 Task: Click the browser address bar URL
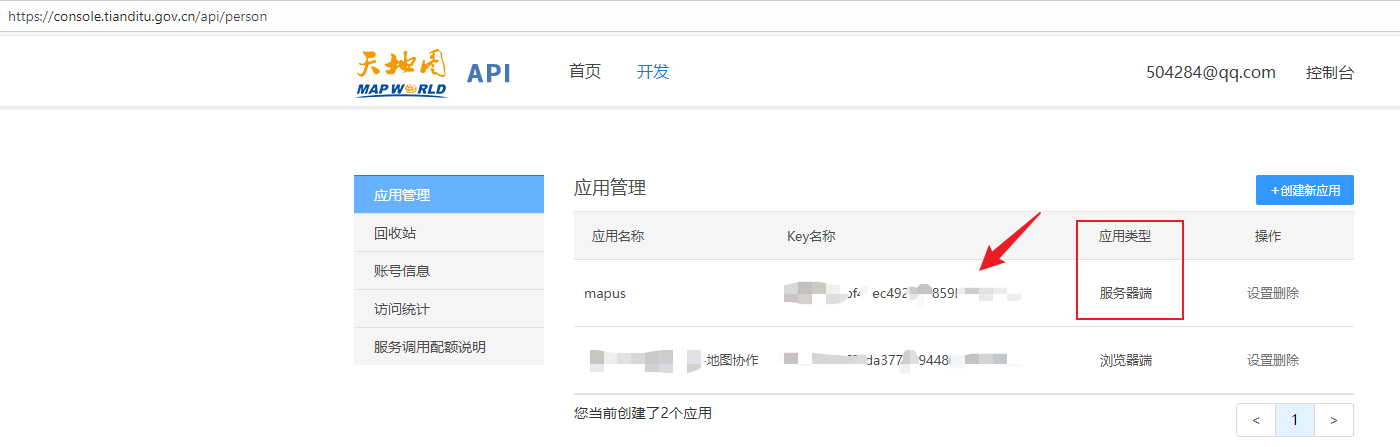[x=138, y=17]
